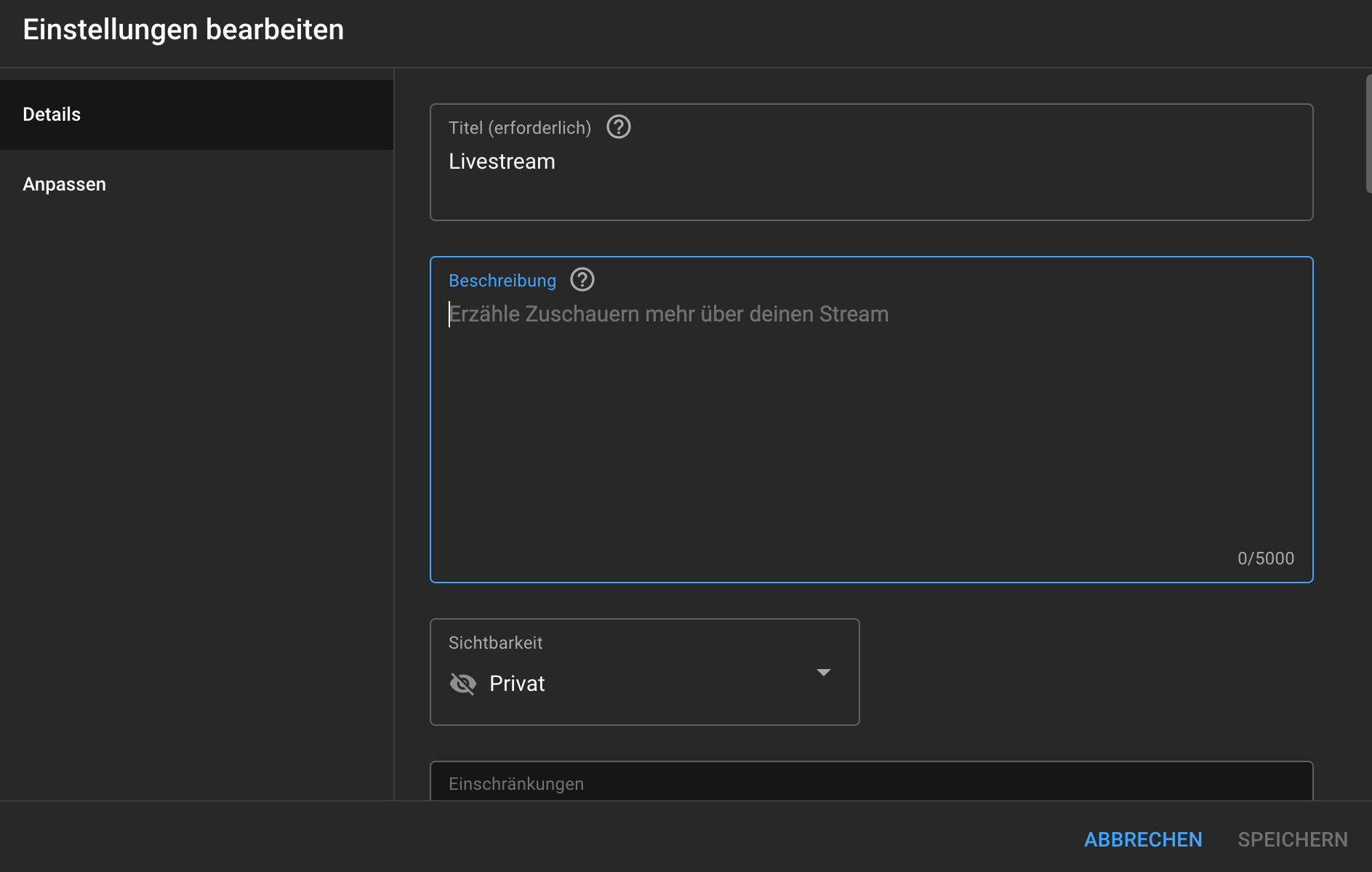The width and height of the screenshot is (1372, 872).
Task: Click the 0/5000 character counter
Action: [x=1265, y=559]
